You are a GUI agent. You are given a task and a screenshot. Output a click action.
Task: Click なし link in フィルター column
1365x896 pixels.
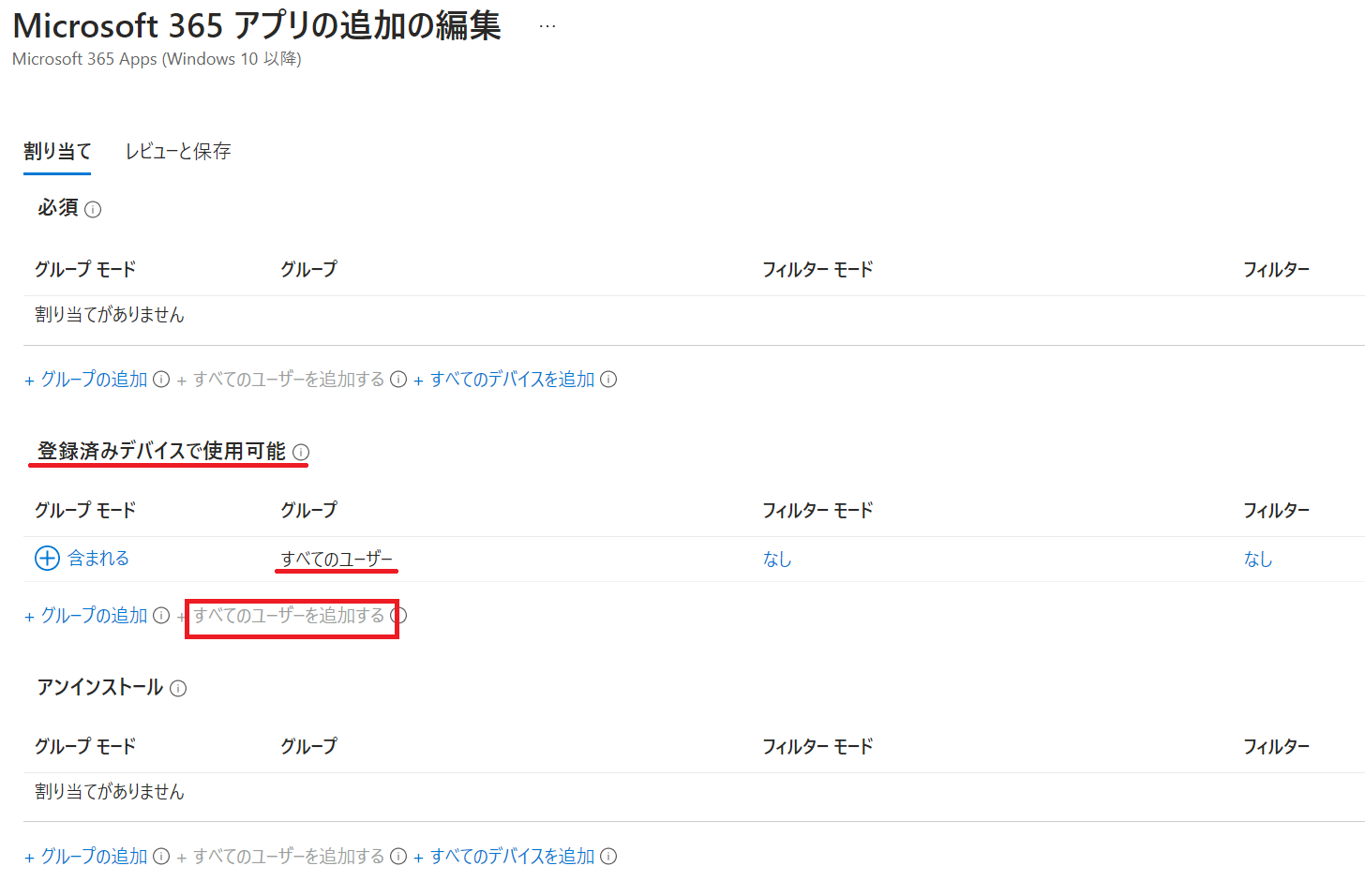[x=1258, y=560]
